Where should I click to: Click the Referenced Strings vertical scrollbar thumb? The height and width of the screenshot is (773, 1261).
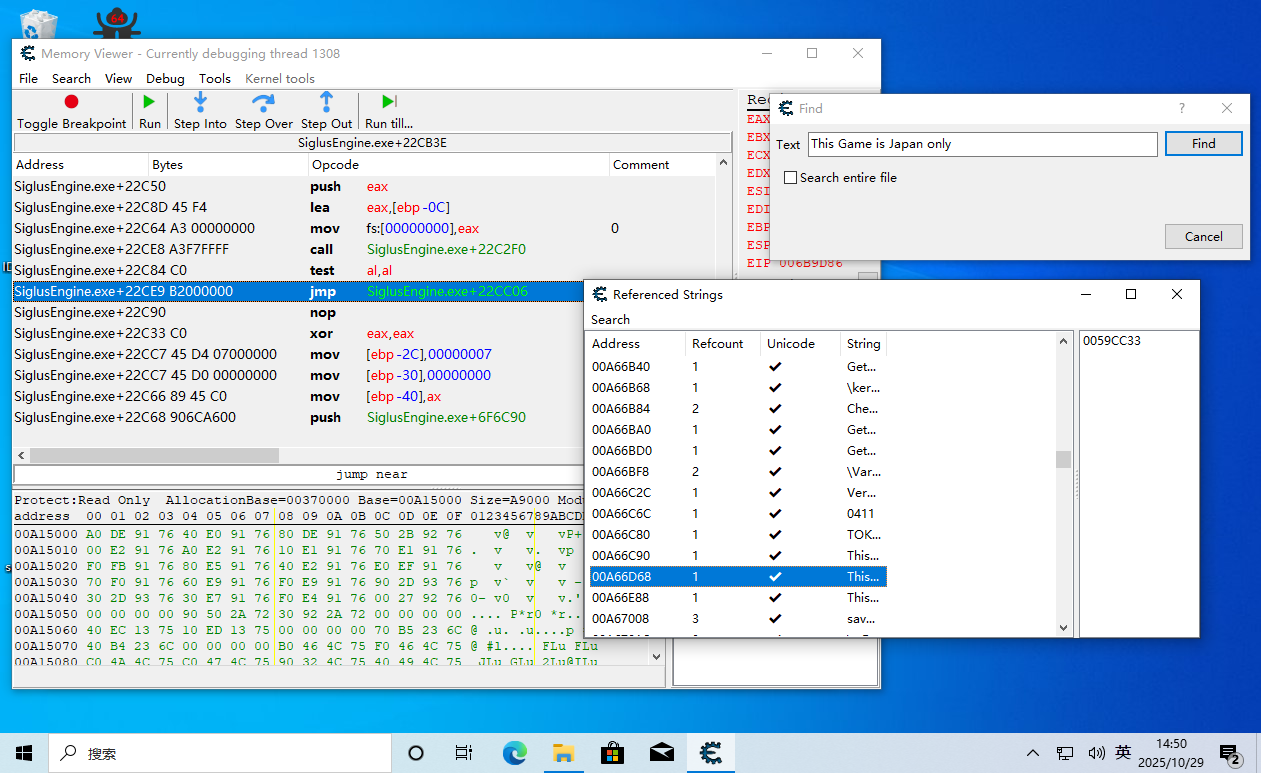tap(1063, 460)
